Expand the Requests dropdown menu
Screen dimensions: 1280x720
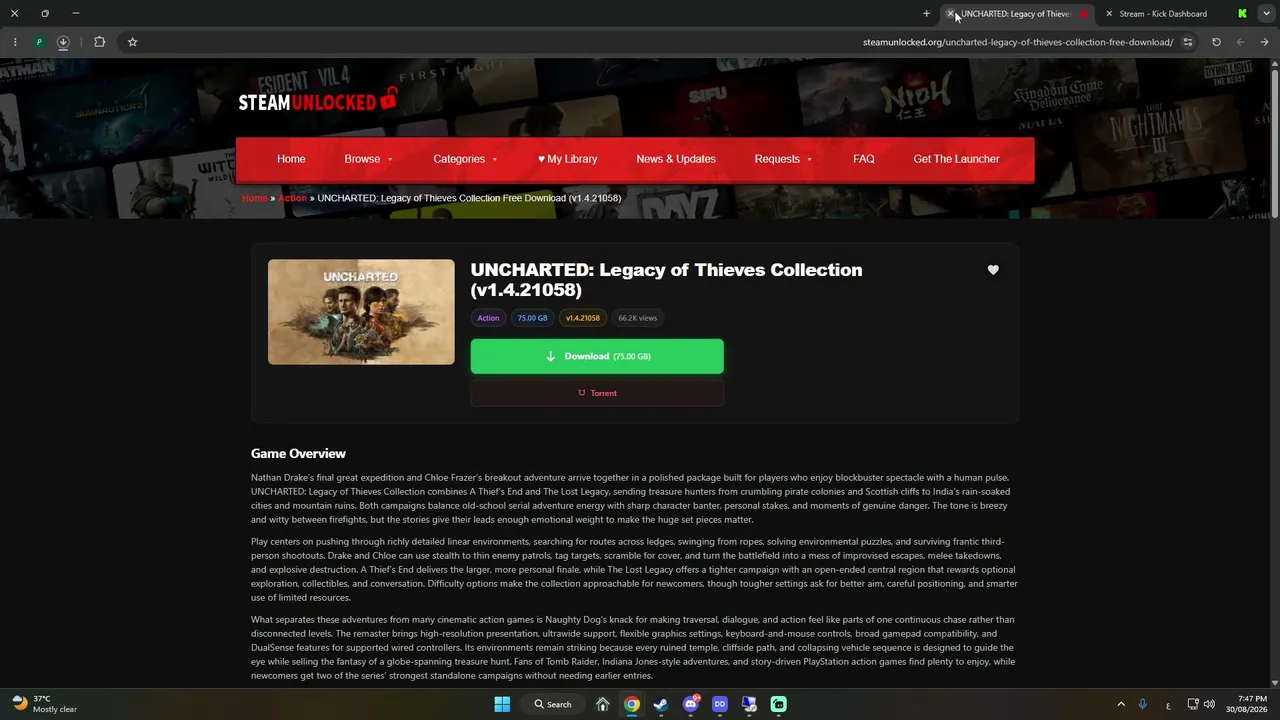coord(783,159)
